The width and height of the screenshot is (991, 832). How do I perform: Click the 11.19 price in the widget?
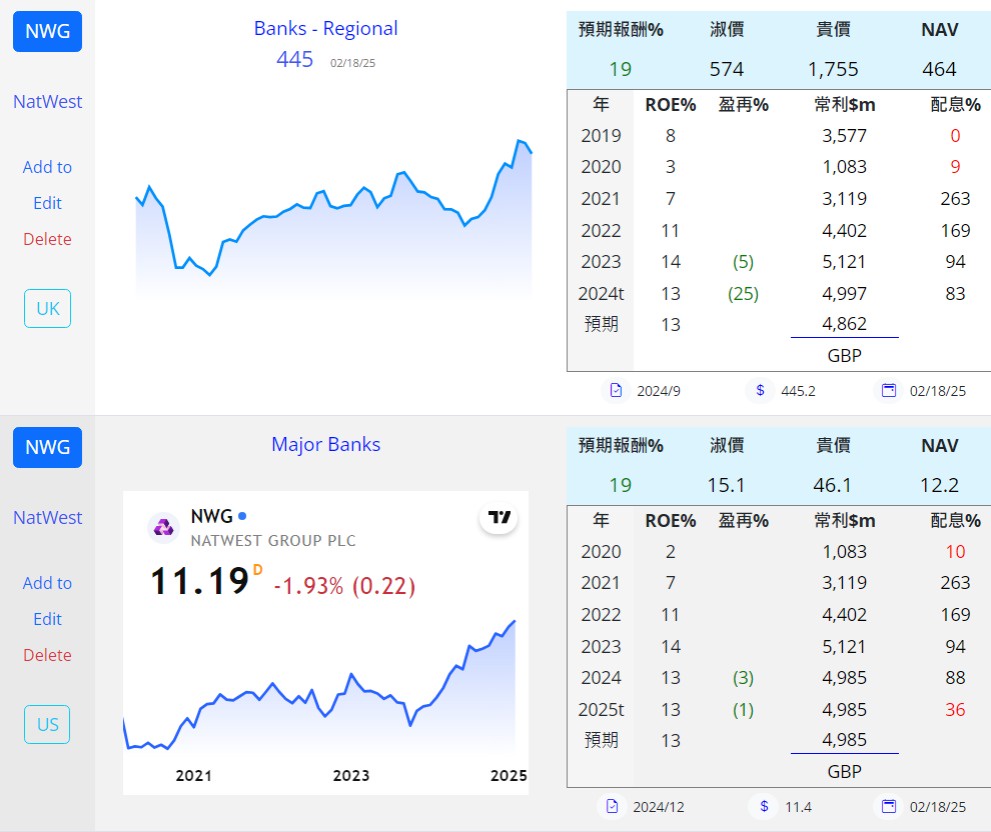pyautogui.click(x=199, y=581)
